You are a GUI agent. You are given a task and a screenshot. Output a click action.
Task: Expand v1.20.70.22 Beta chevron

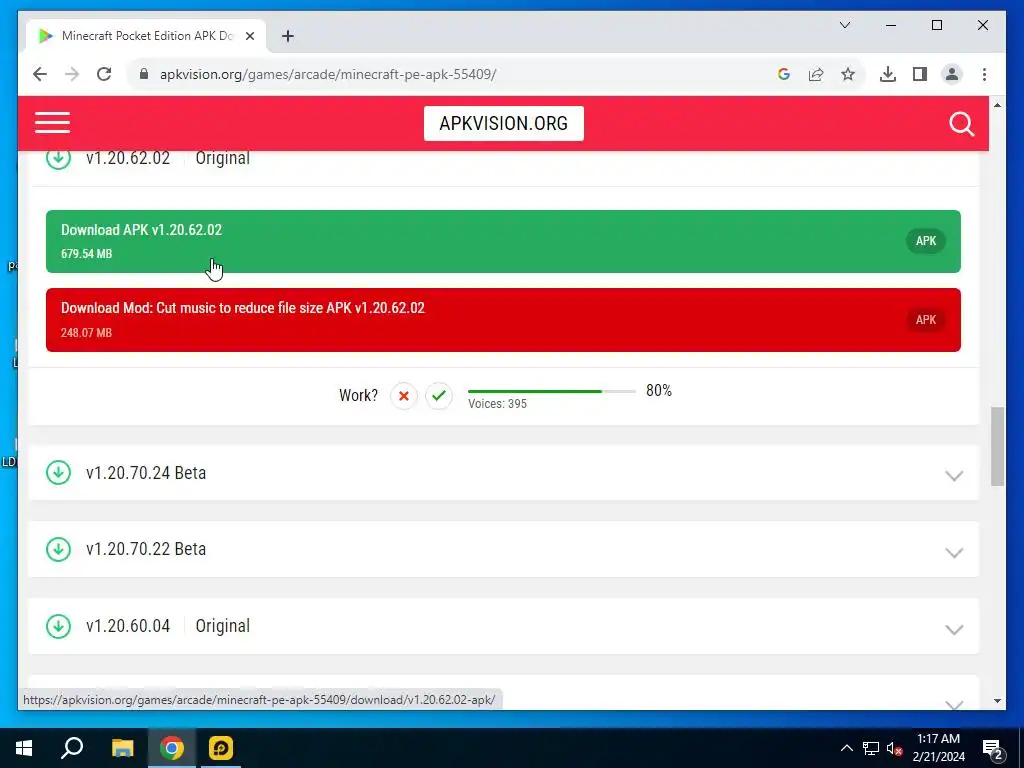click(x=954, y=552)
